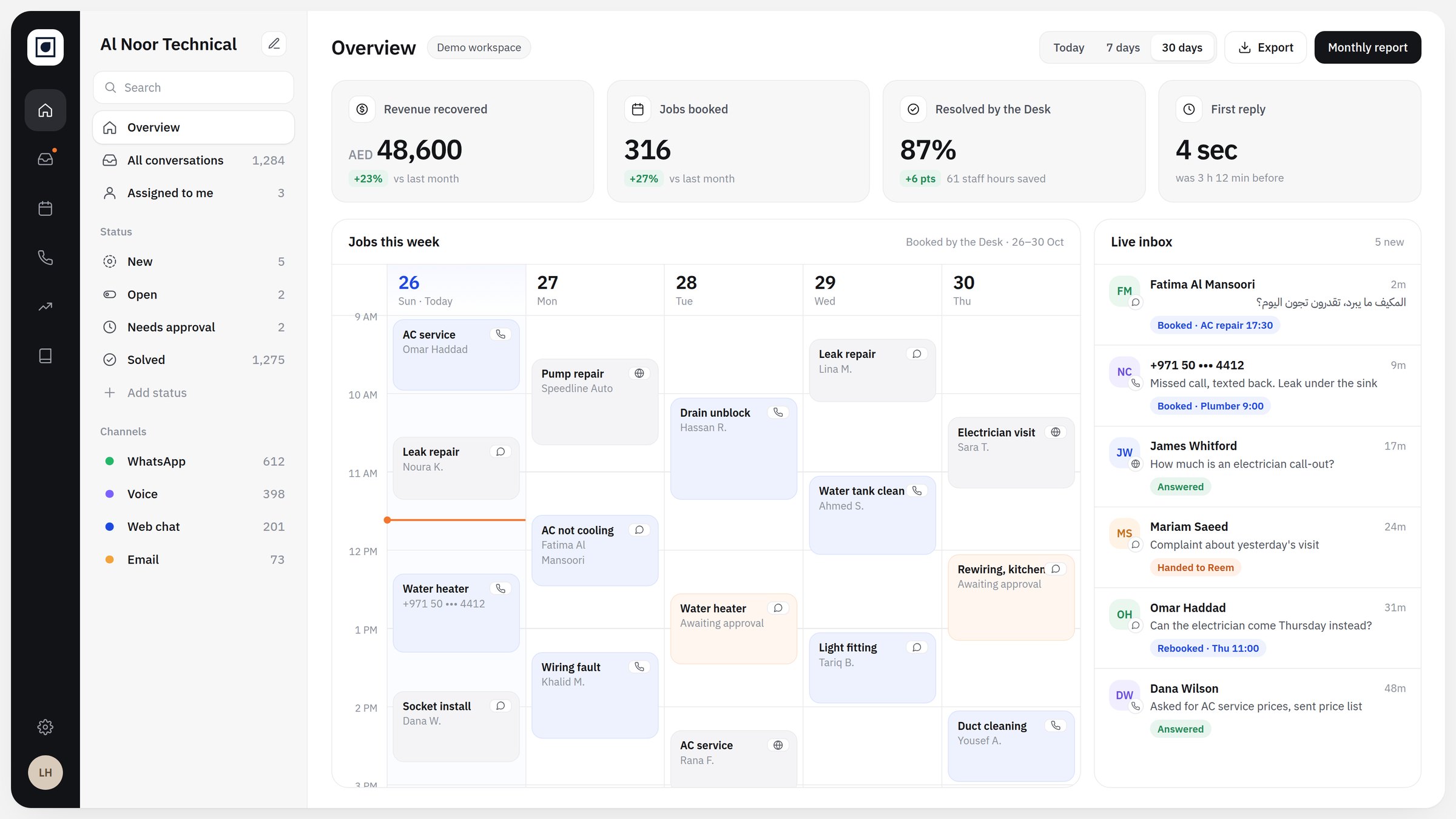Click Add status
1456x819 pixels.
tap(194, 393)
